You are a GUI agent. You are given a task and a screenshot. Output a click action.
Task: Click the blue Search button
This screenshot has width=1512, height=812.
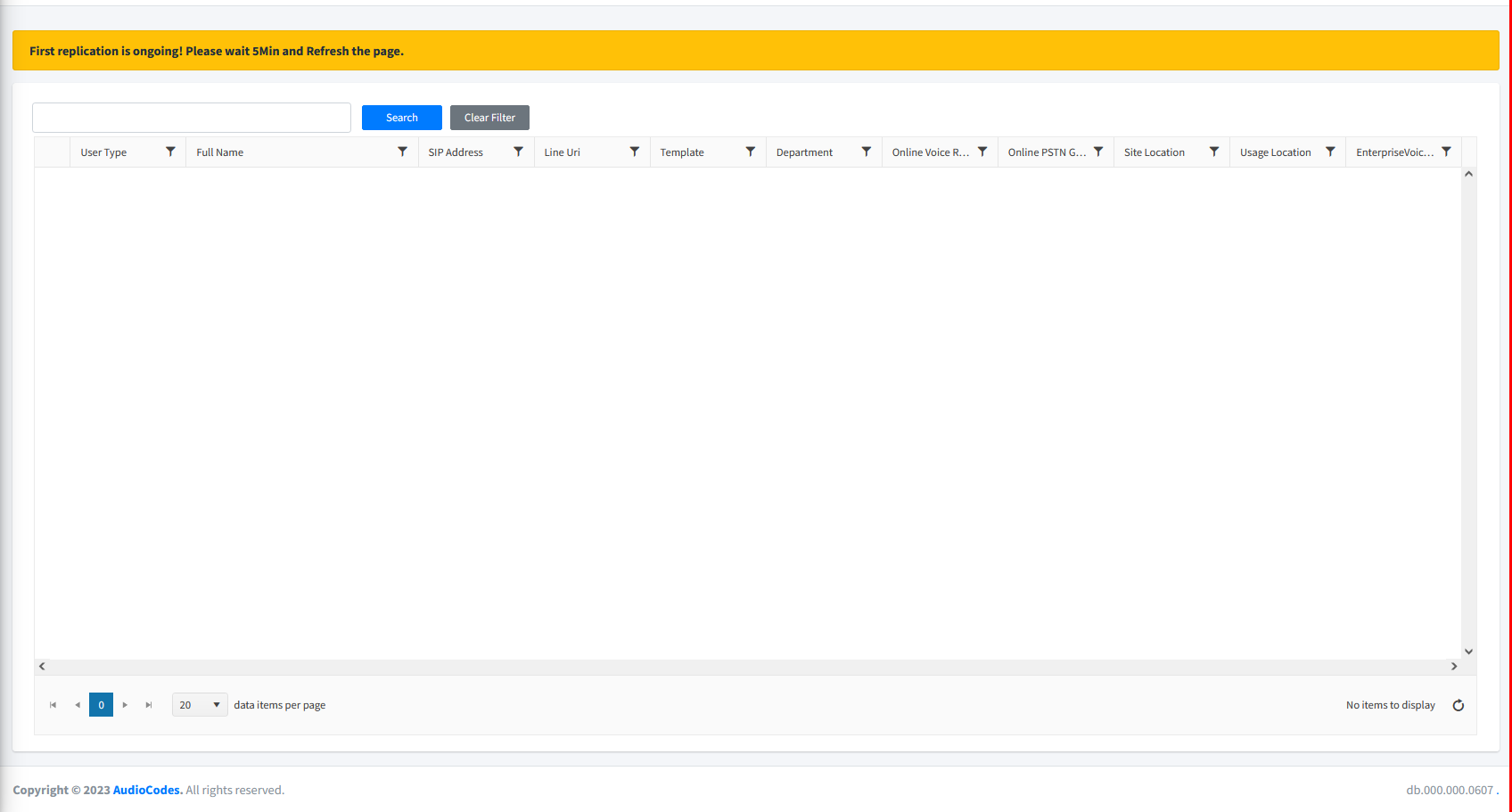click(x=402, y=118)
